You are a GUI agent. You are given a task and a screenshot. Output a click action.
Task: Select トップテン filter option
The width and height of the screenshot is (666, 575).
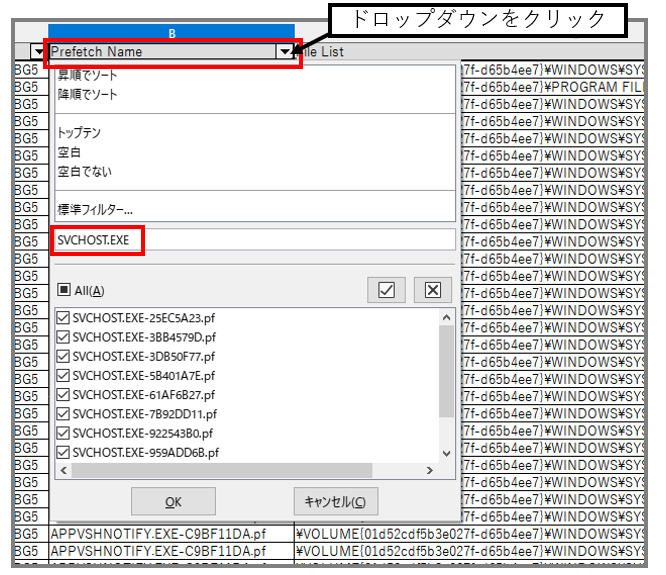coord(79,132)
